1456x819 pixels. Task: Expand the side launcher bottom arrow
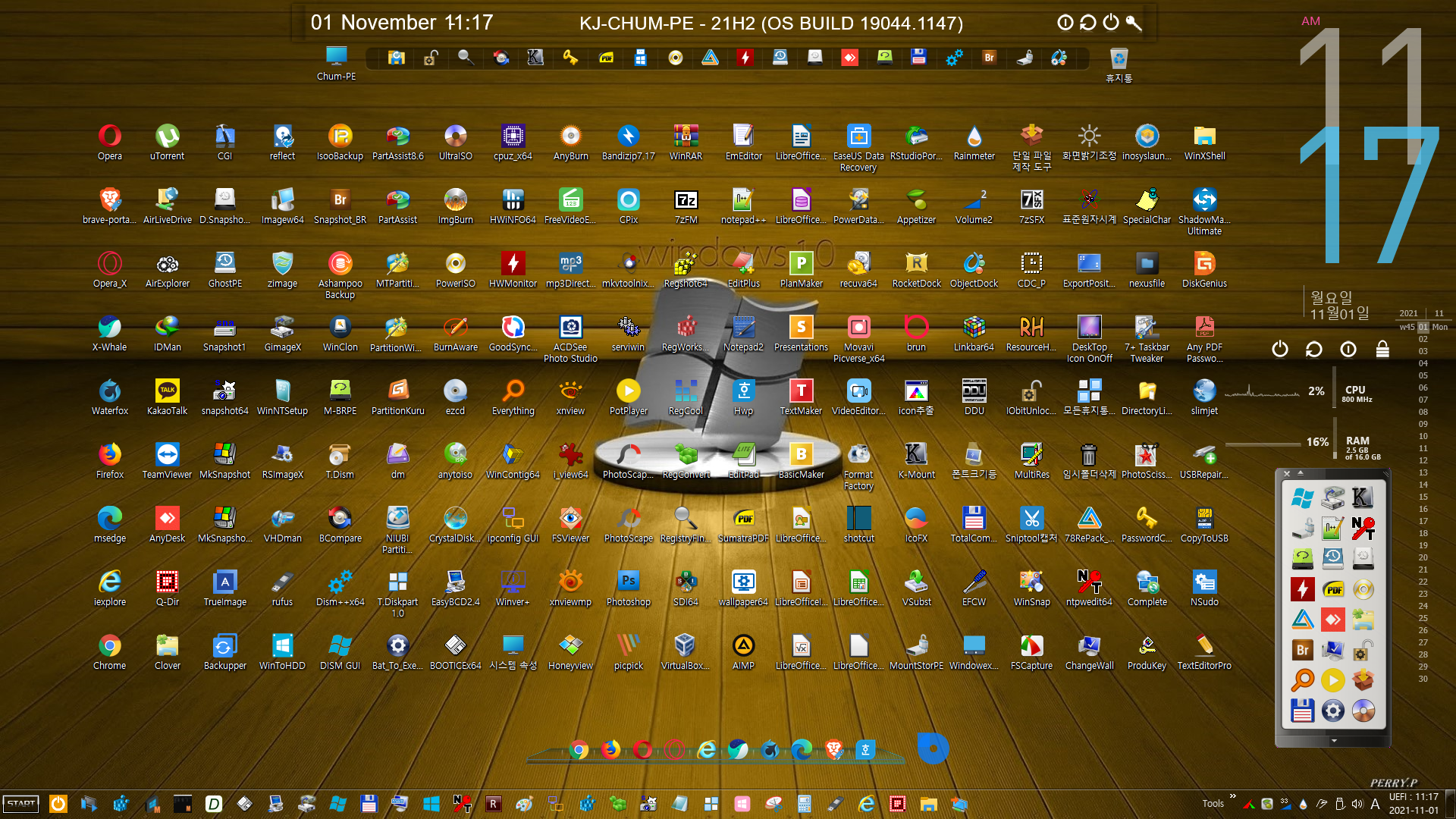(1334, 740)
